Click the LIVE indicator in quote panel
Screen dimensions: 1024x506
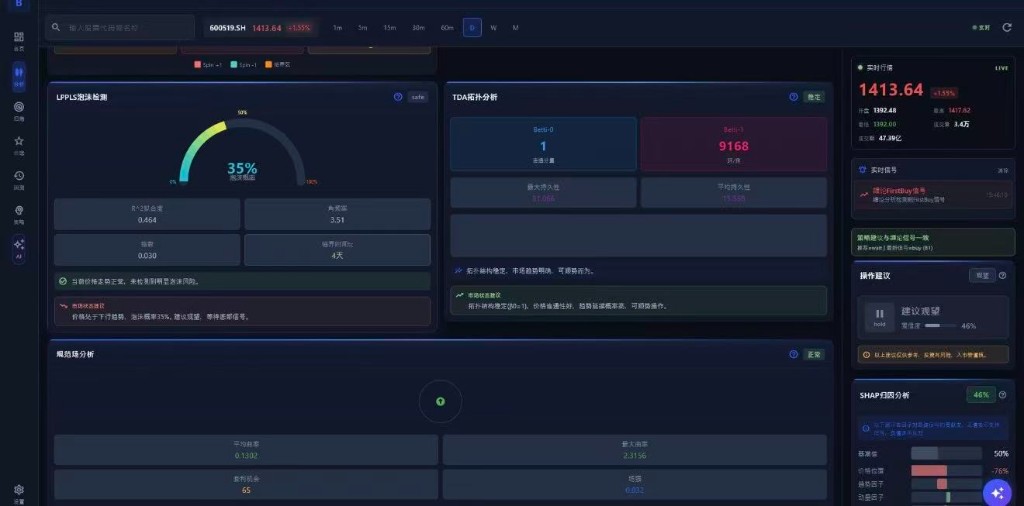coord(1002,67)
